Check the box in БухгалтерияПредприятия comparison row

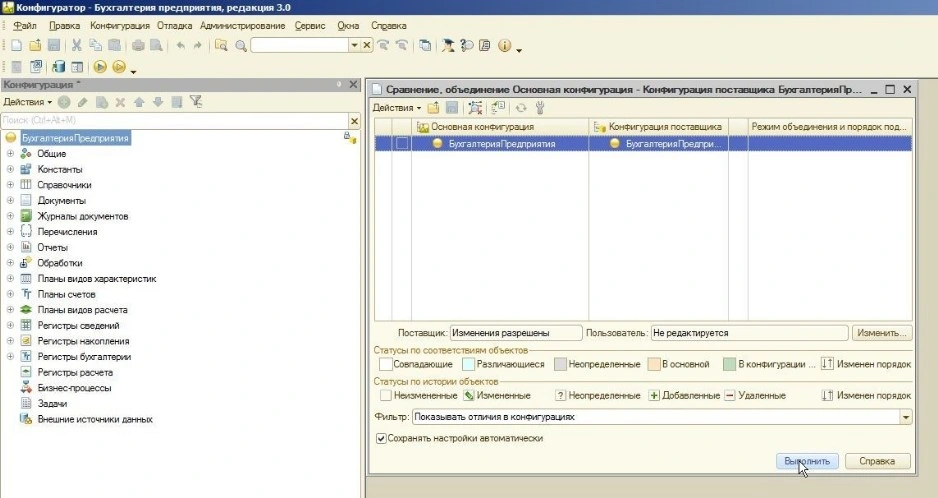pos(401,144)
